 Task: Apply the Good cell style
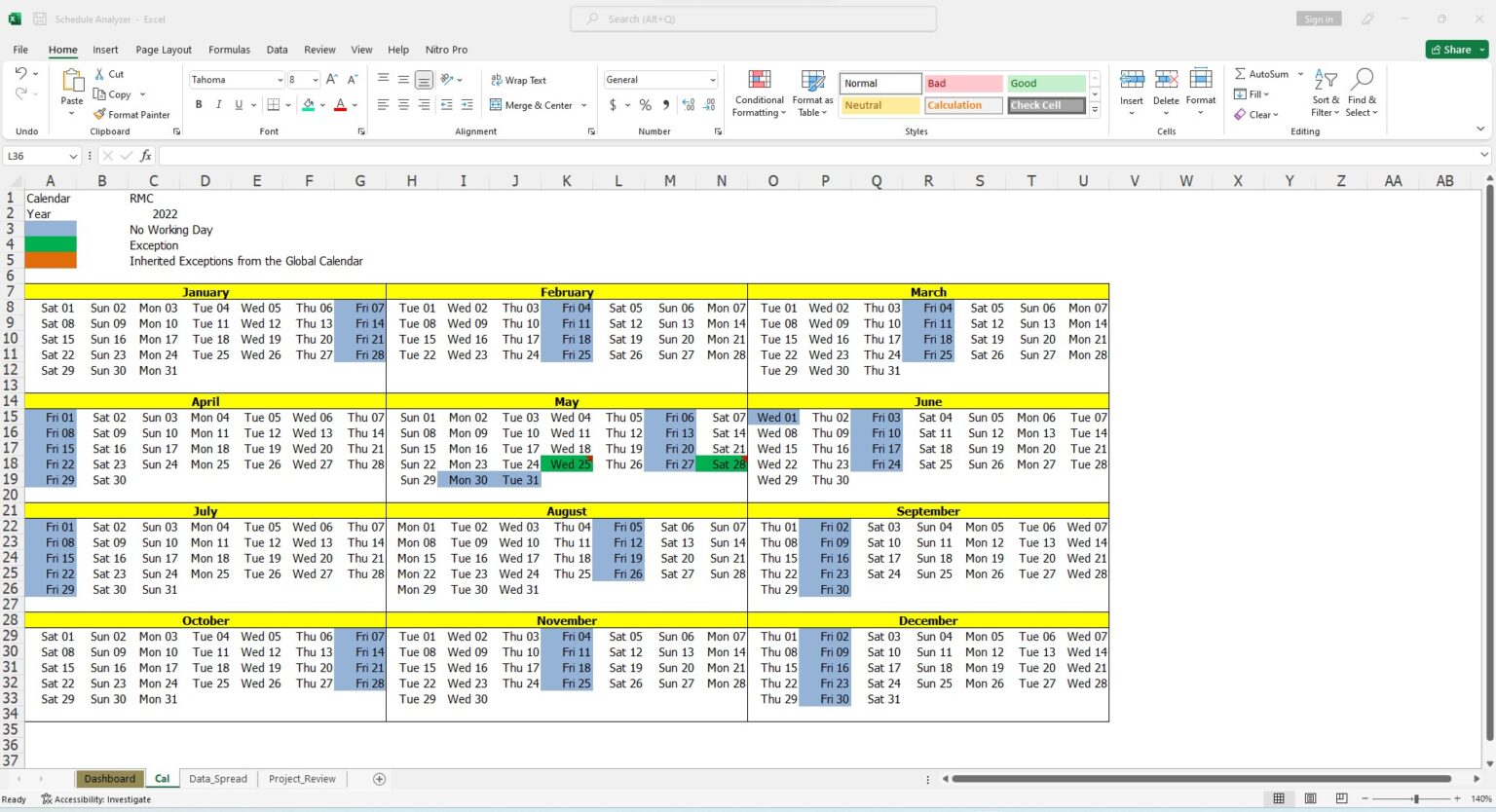click(1046, 83)
